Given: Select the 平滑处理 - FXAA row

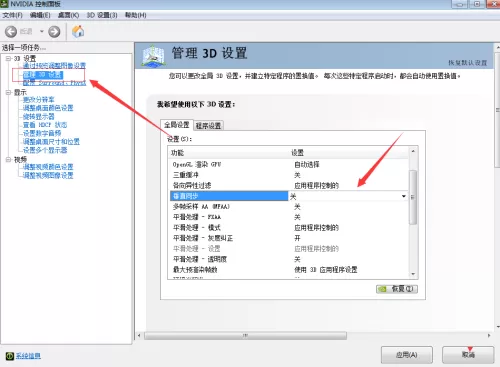Looking at the screenshot, I should (289, 217).
